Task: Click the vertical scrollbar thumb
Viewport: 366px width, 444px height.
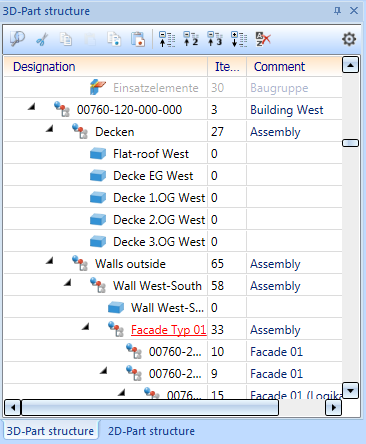Action: (x=350, y=143)
